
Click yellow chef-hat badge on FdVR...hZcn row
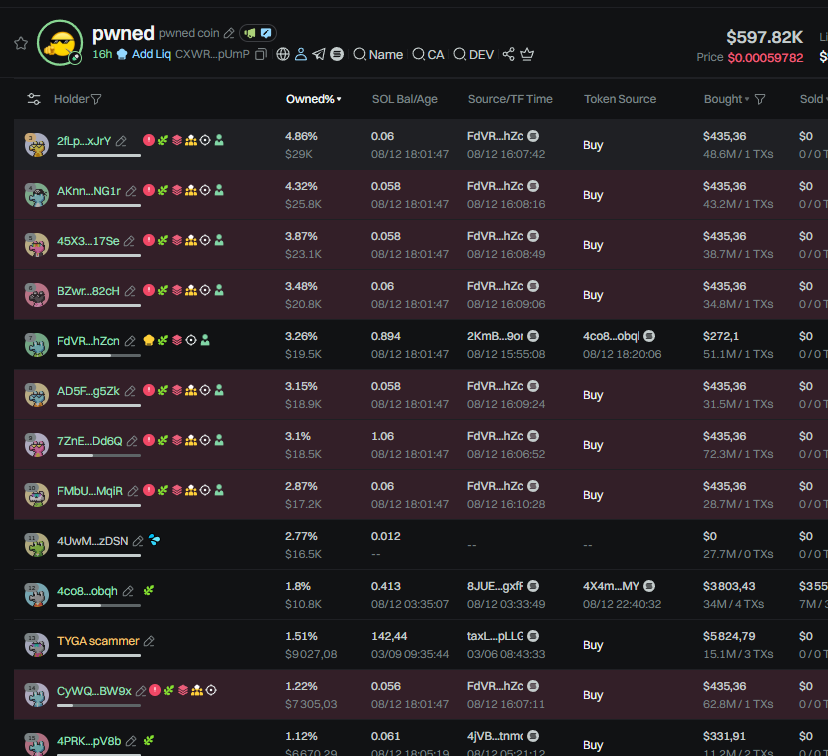coord(149,340)
